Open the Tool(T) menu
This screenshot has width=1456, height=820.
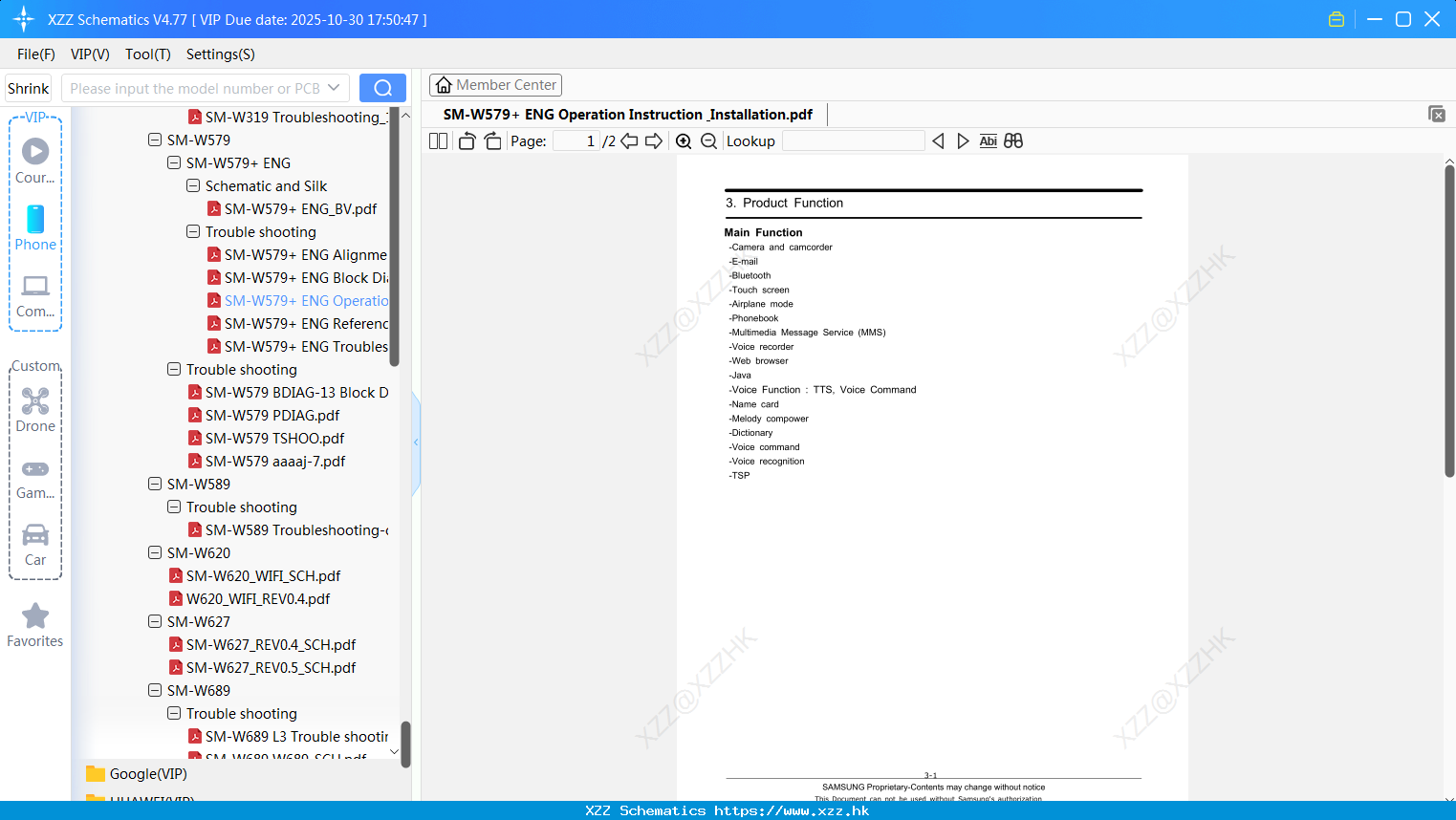coord(148,54)
